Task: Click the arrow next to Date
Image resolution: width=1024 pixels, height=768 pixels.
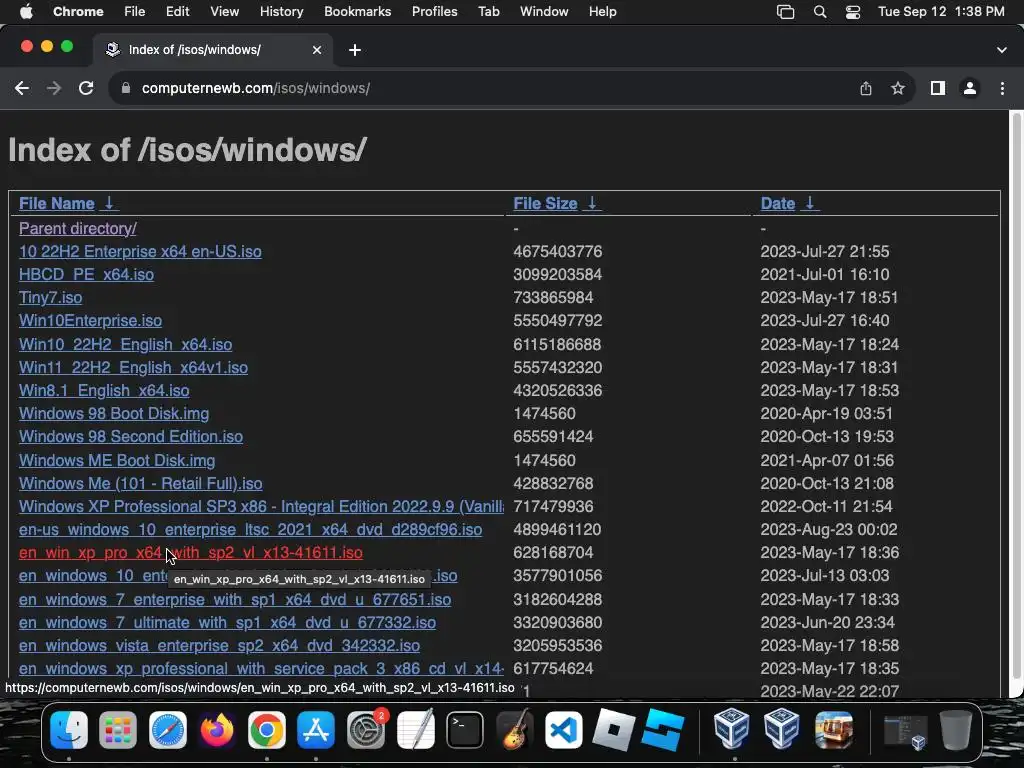Action: (x=810, y=204)
